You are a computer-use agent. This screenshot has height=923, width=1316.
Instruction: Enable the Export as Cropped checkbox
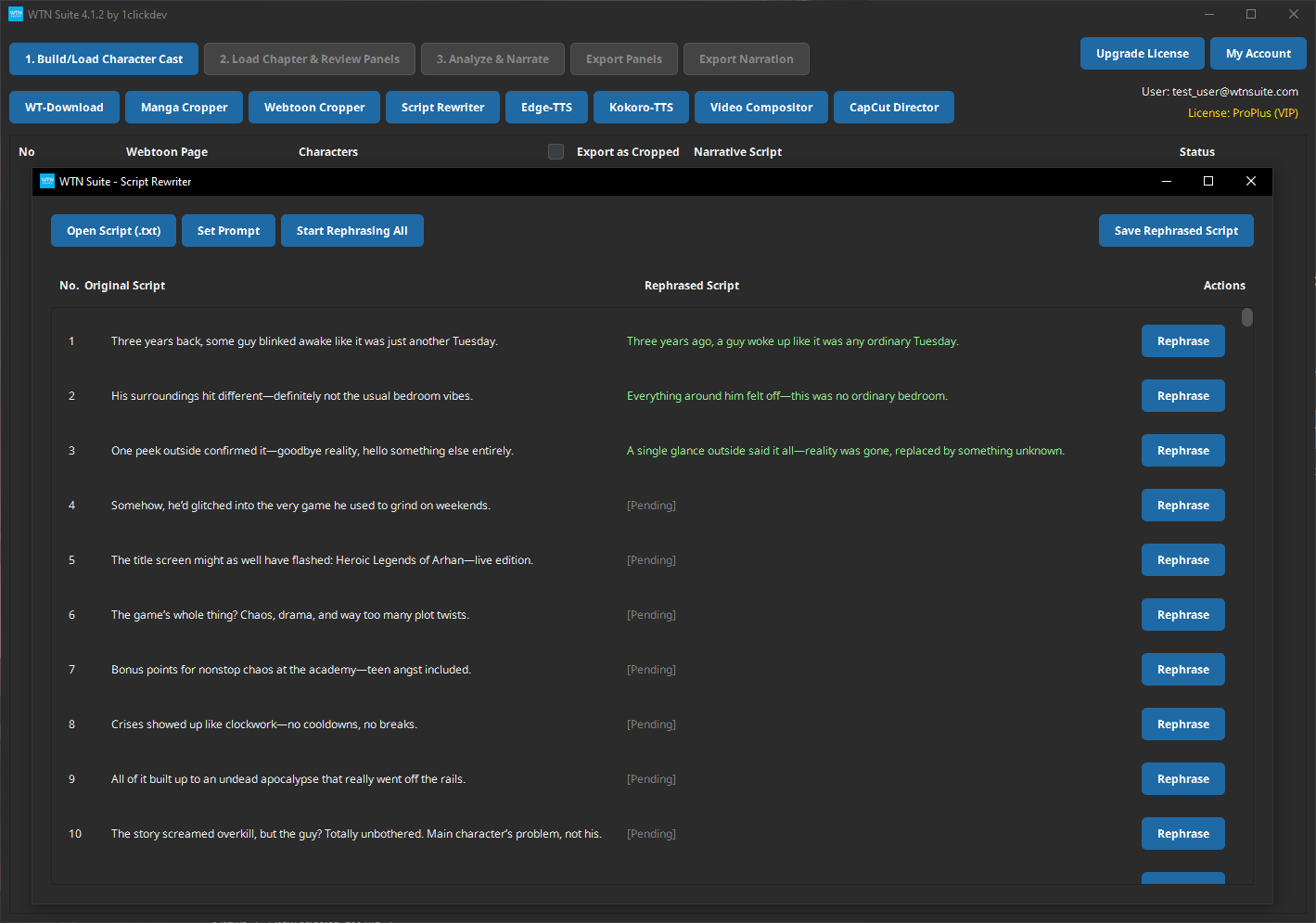[x=556, y=151]
